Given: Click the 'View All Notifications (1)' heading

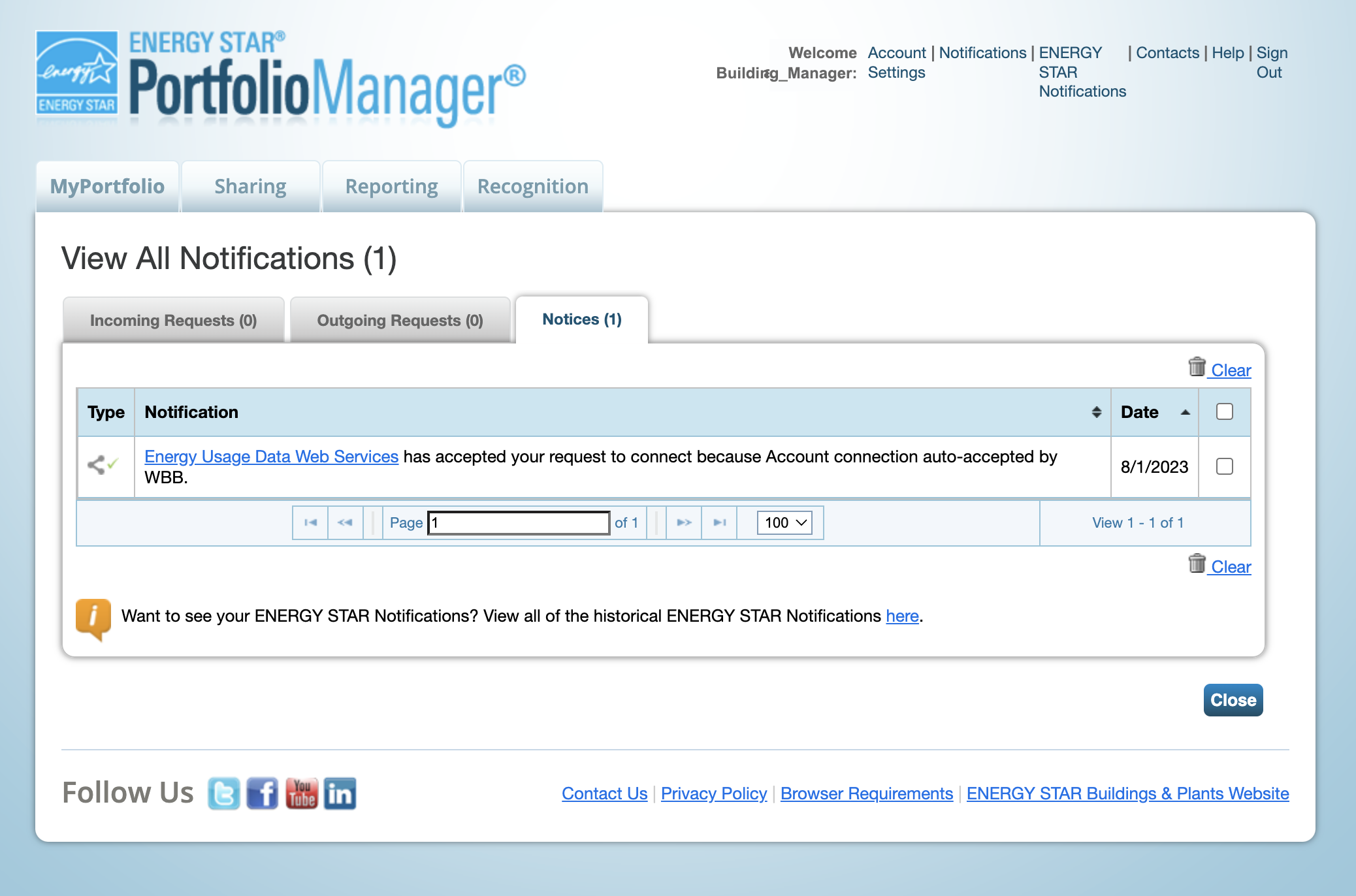Looking at the screenshot, I should [x=229, y=259].
